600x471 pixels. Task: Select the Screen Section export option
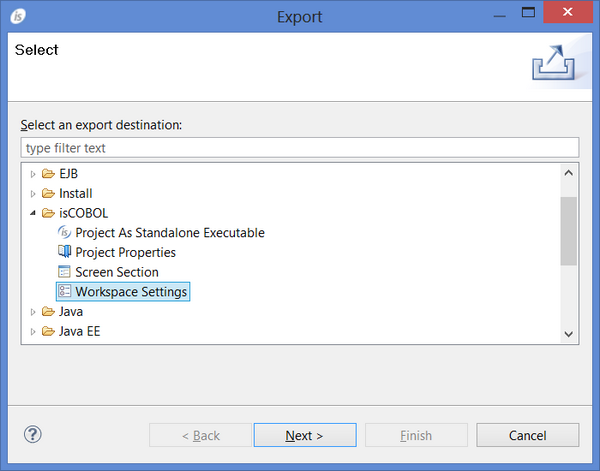[x=116, y=272]
